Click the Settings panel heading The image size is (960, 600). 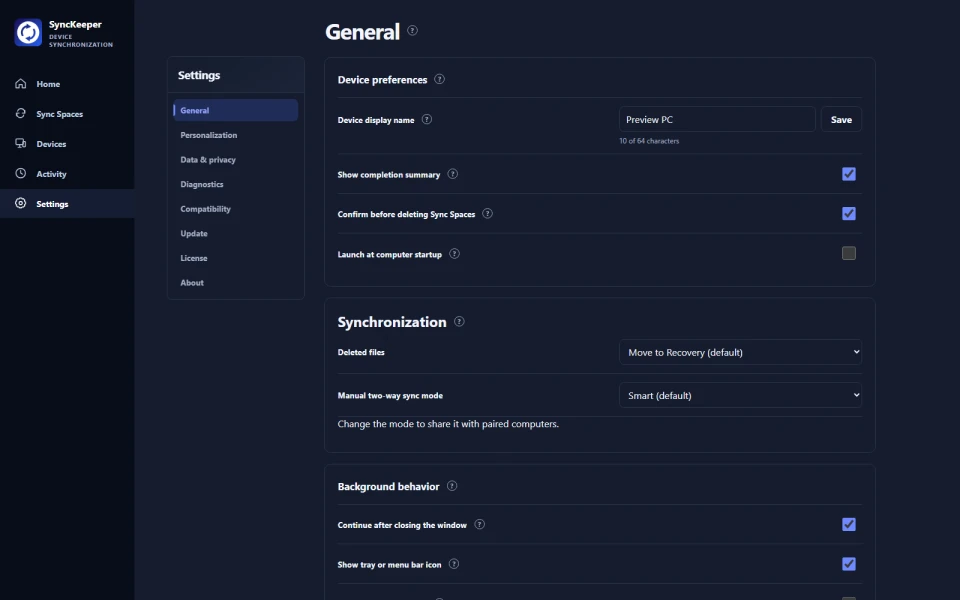(x=199, y=75)
